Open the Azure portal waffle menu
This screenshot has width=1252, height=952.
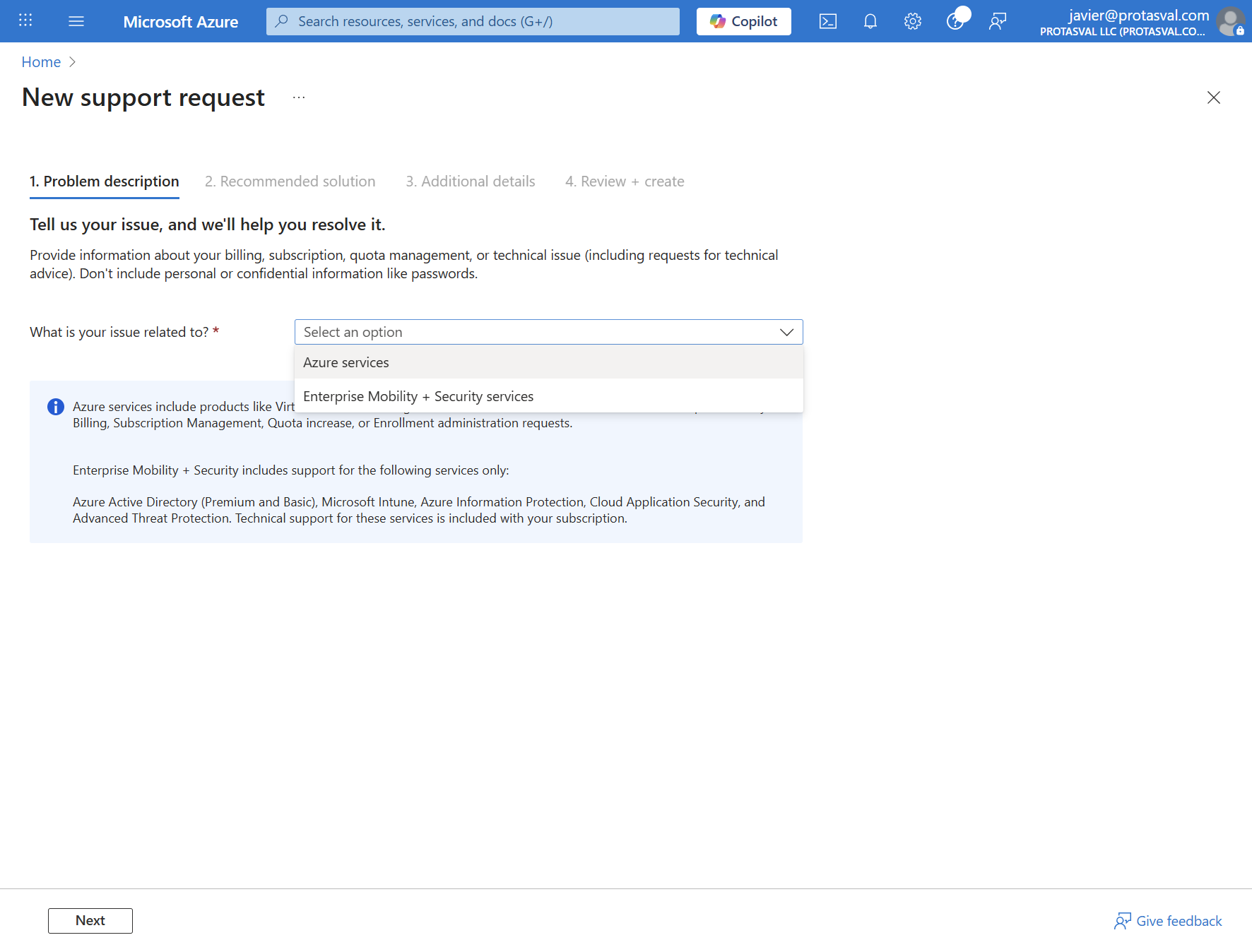(25, 20)
